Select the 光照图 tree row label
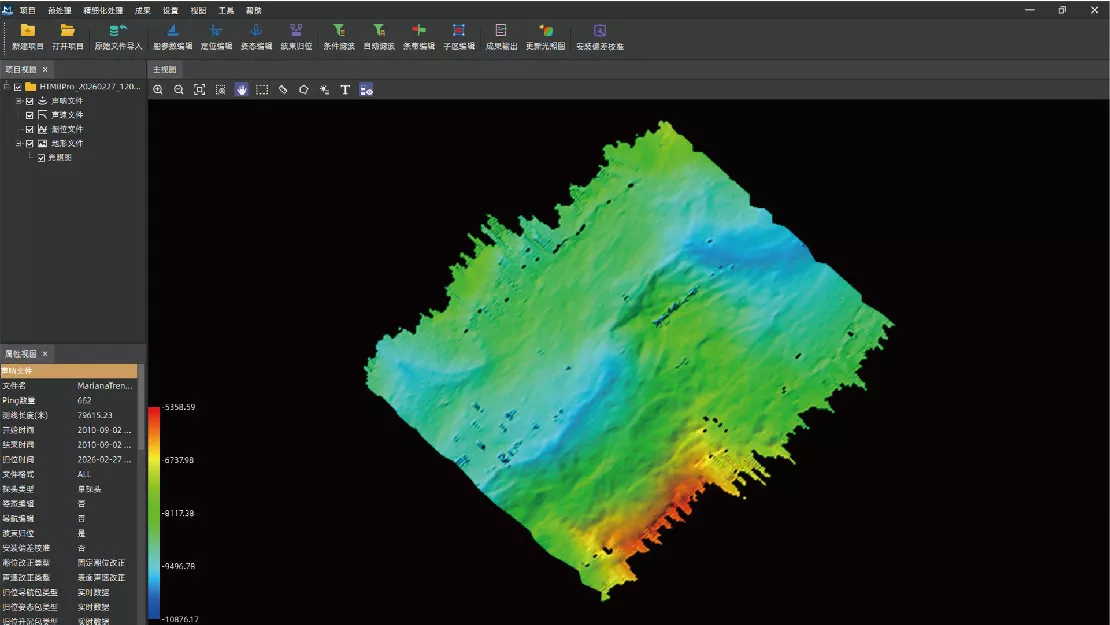 59,158
